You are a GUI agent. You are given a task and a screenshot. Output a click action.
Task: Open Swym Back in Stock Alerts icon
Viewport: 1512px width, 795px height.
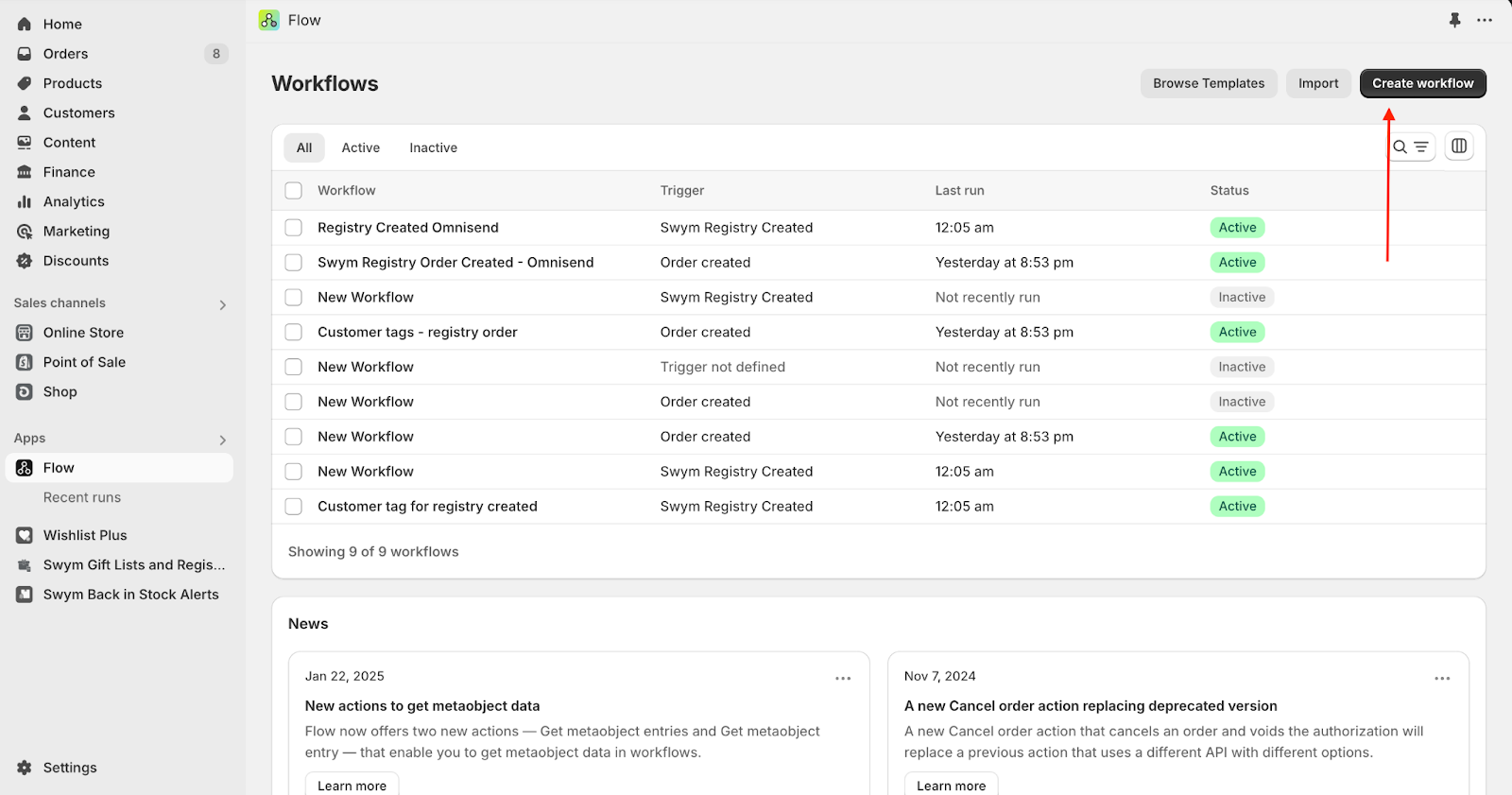coord(25,595)
